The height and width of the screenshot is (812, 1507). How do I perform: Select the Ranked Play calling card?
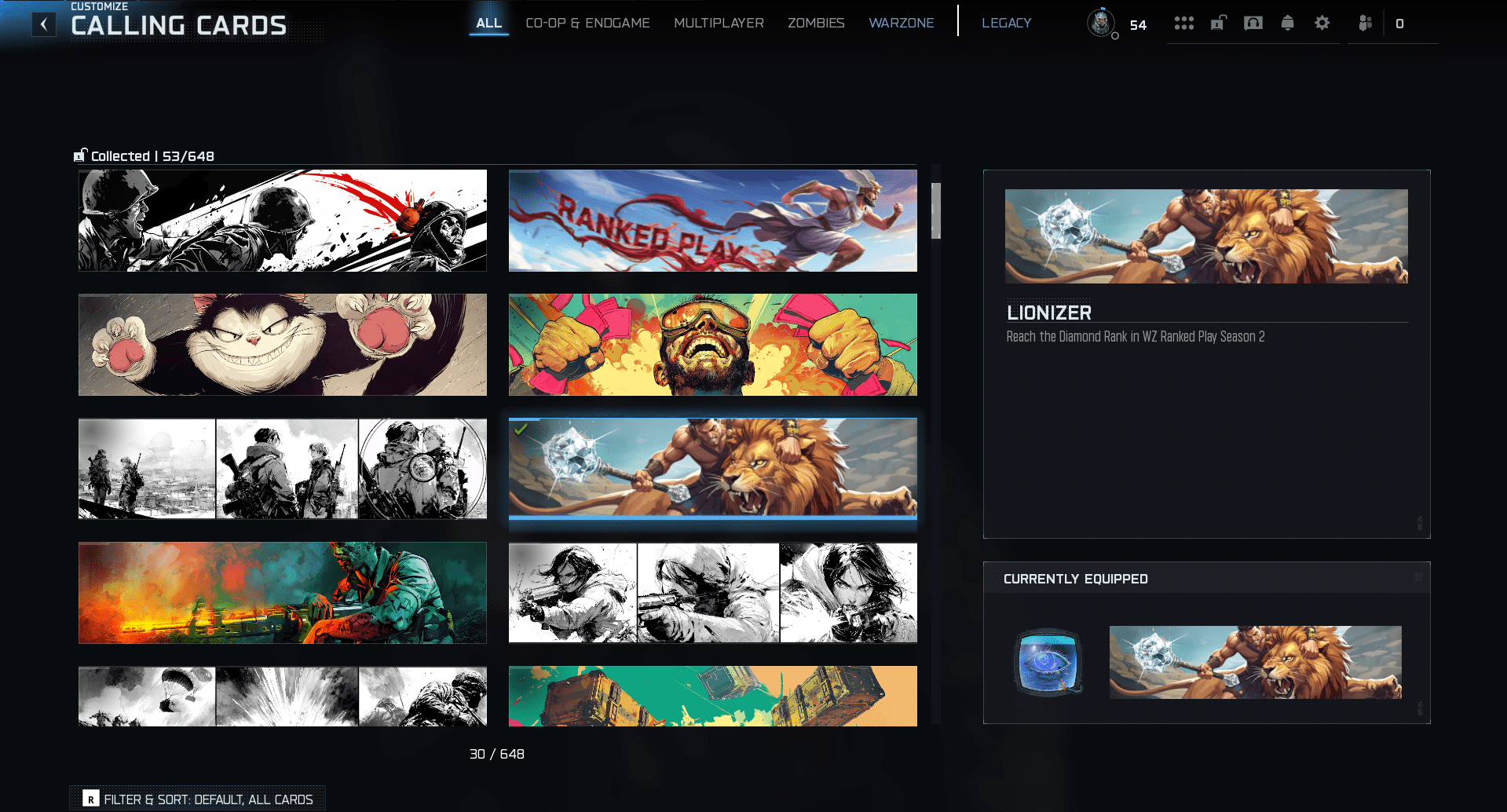pyautogui.click(x=712, y=221)
